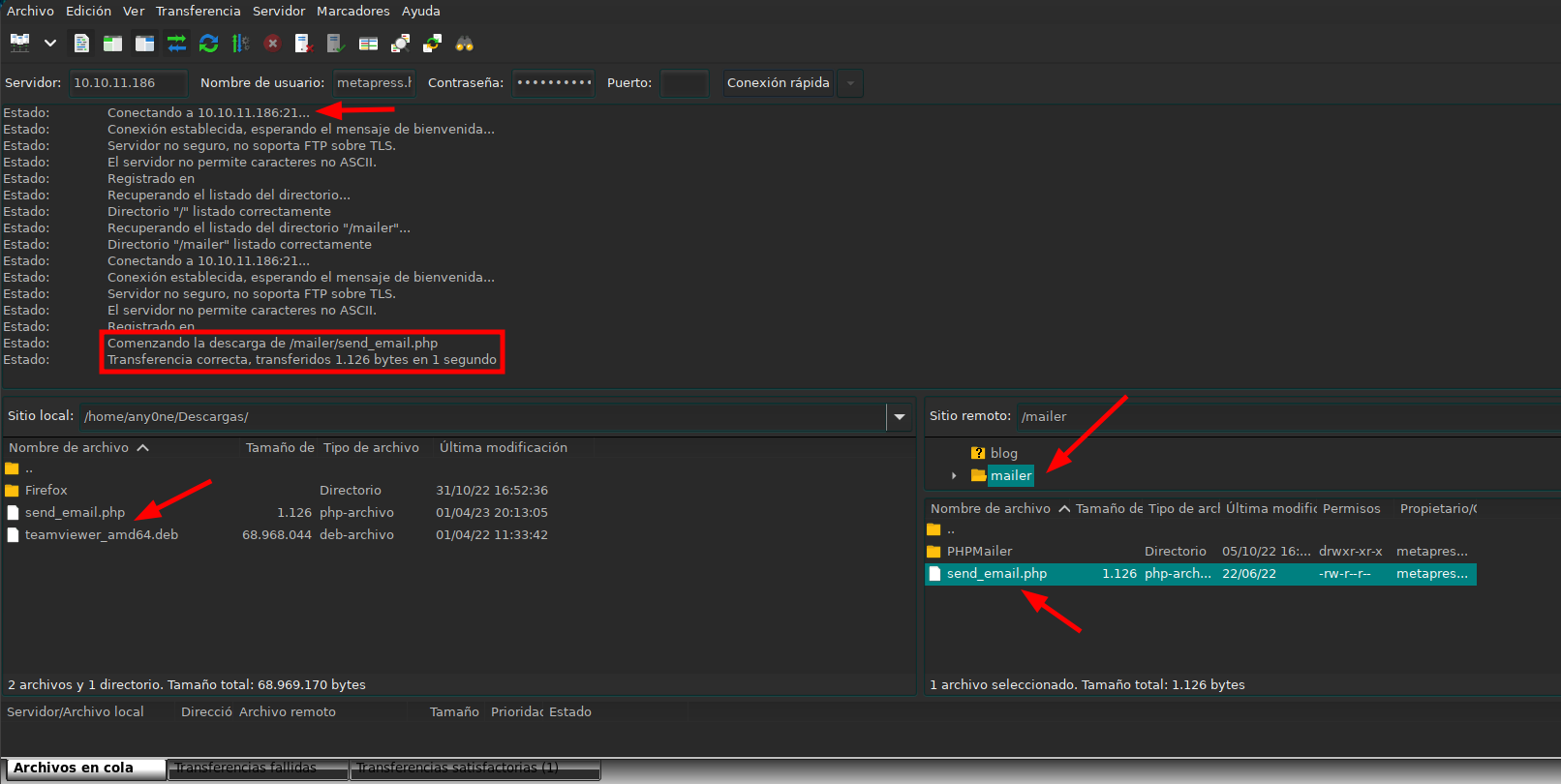The height and width of the screenshot is (784, 1561).
Task: Toggle processing of transfer queue icon
Action: (240, 43)
